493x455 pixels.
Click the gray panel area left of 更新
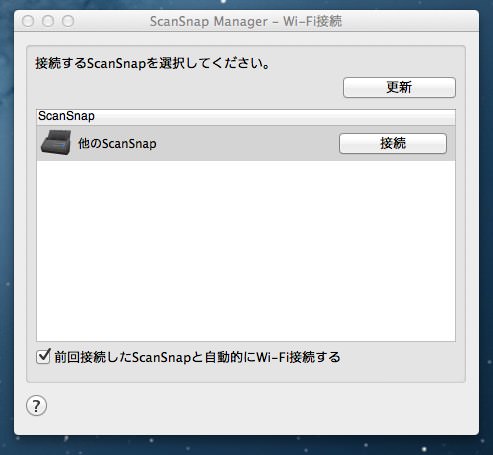click(x=187, y=87)
